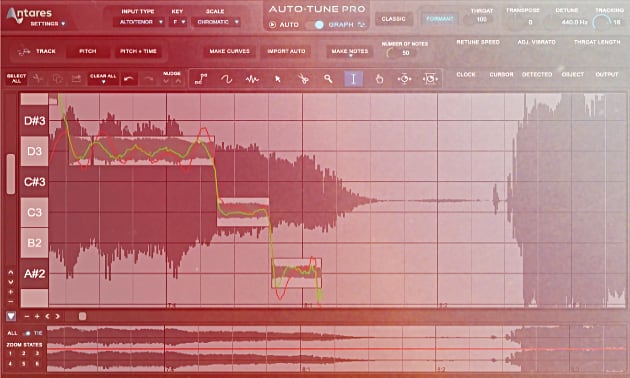This screenshot has height=378, width=630.
Task: Click the vertical scrollbar thumb
Action: coord(11,174)
